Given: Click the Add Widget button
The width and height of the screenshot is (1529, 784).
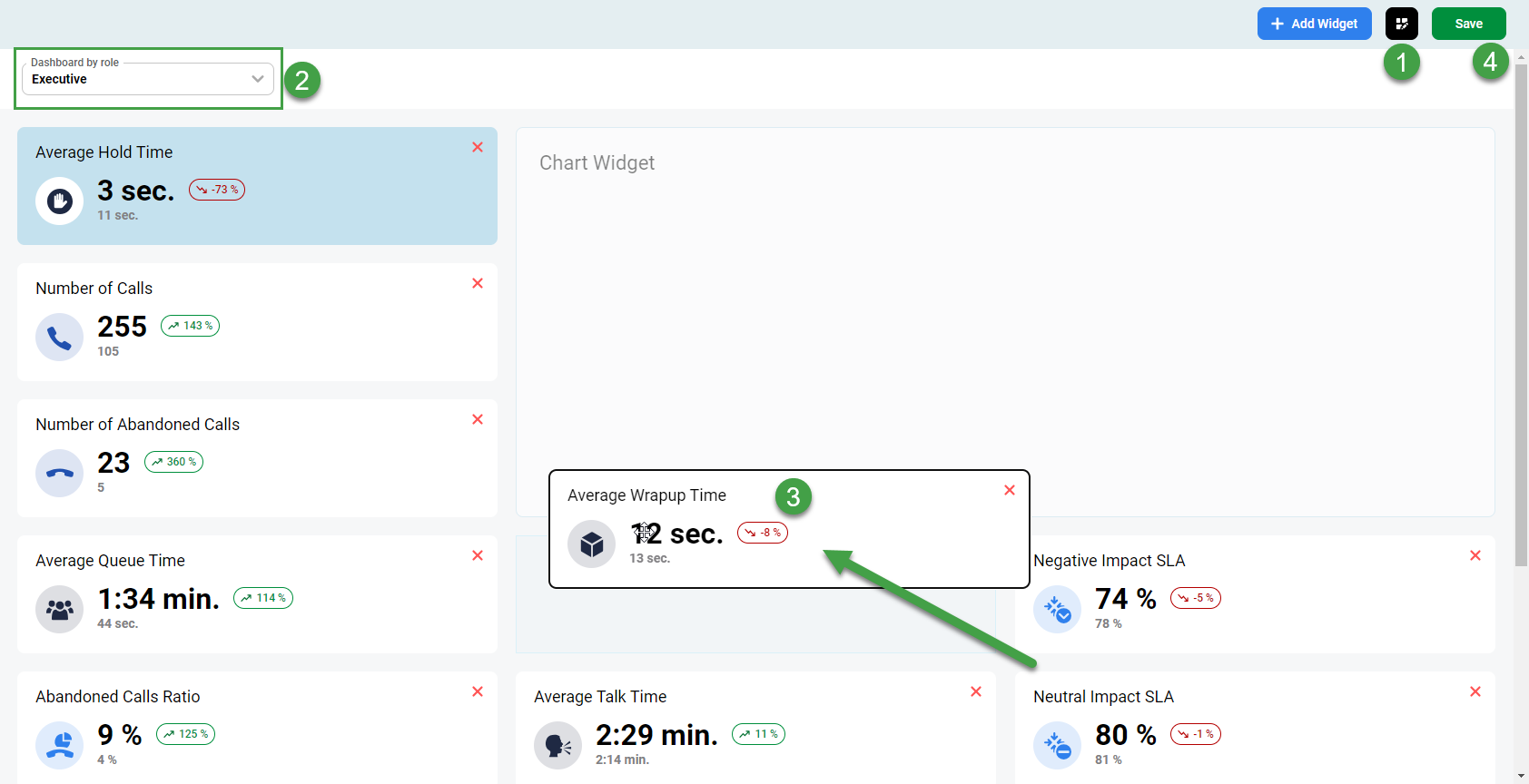Looking at the screenshot, I should click(x=1314, y=24).
